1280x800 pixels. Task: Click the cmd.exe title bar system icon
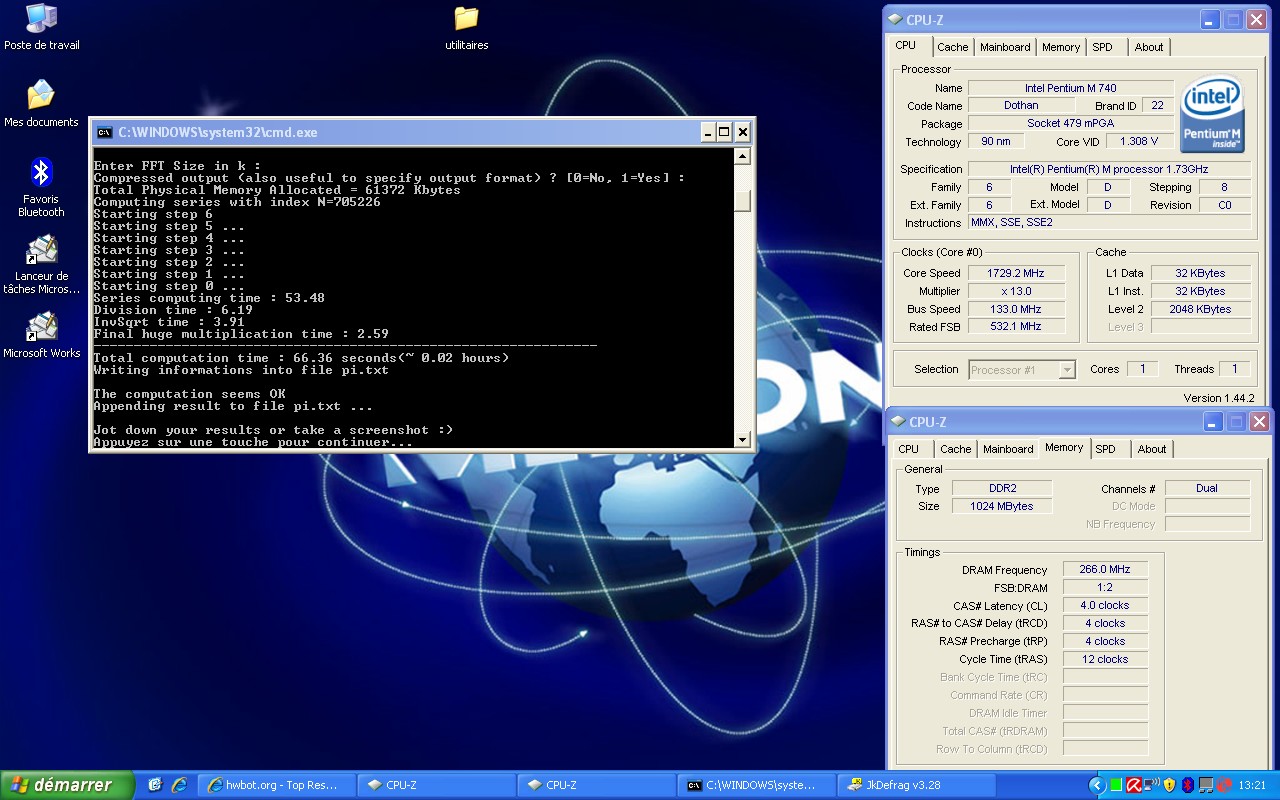103,132
